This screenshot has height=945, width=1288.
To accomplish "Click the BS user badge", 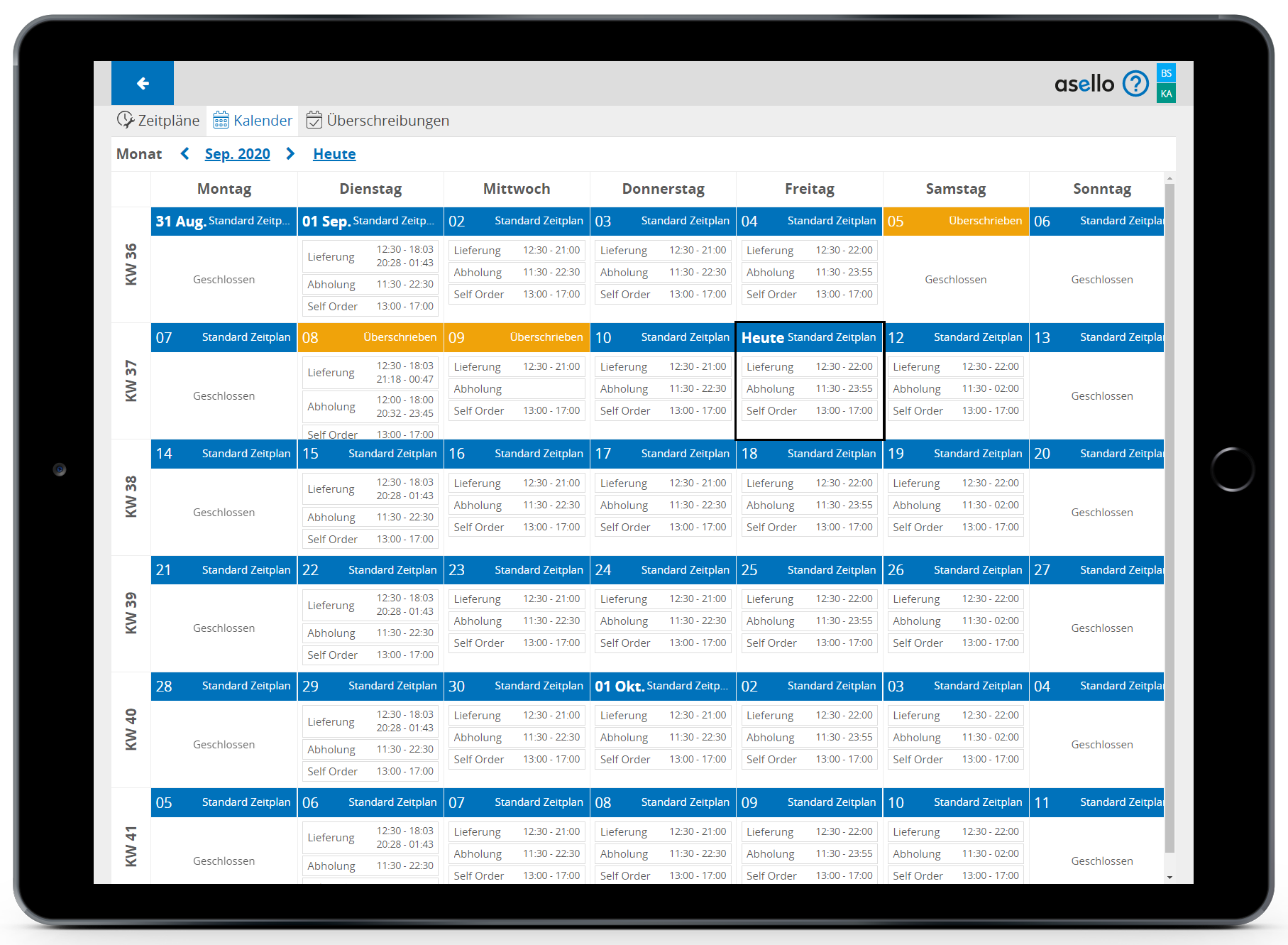I will [1166, 73].
